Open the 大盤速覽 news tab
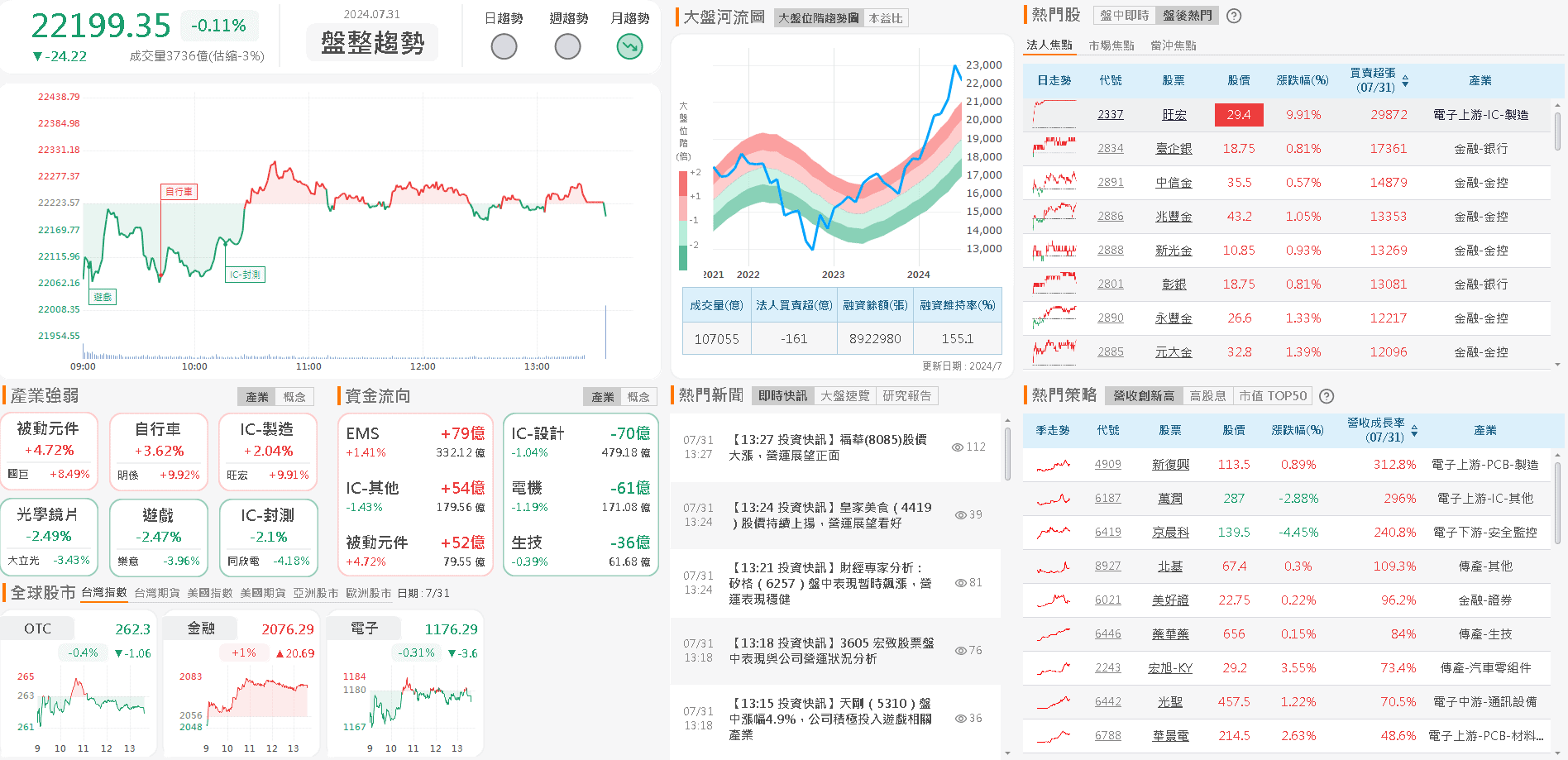 (x=845, y=396)
